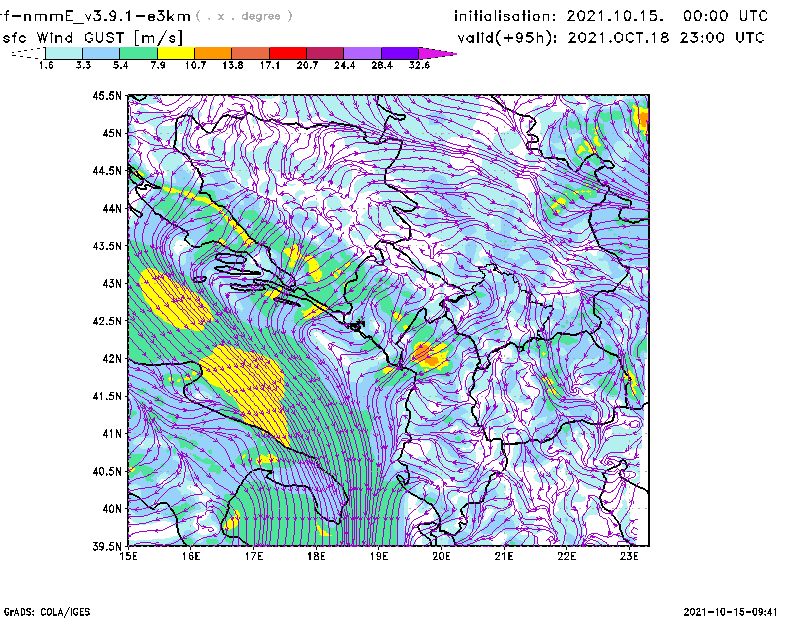Click the magenta arrow end of the legend
The image size is (800, 618).
pyautogui.click(x=437, y=53)
